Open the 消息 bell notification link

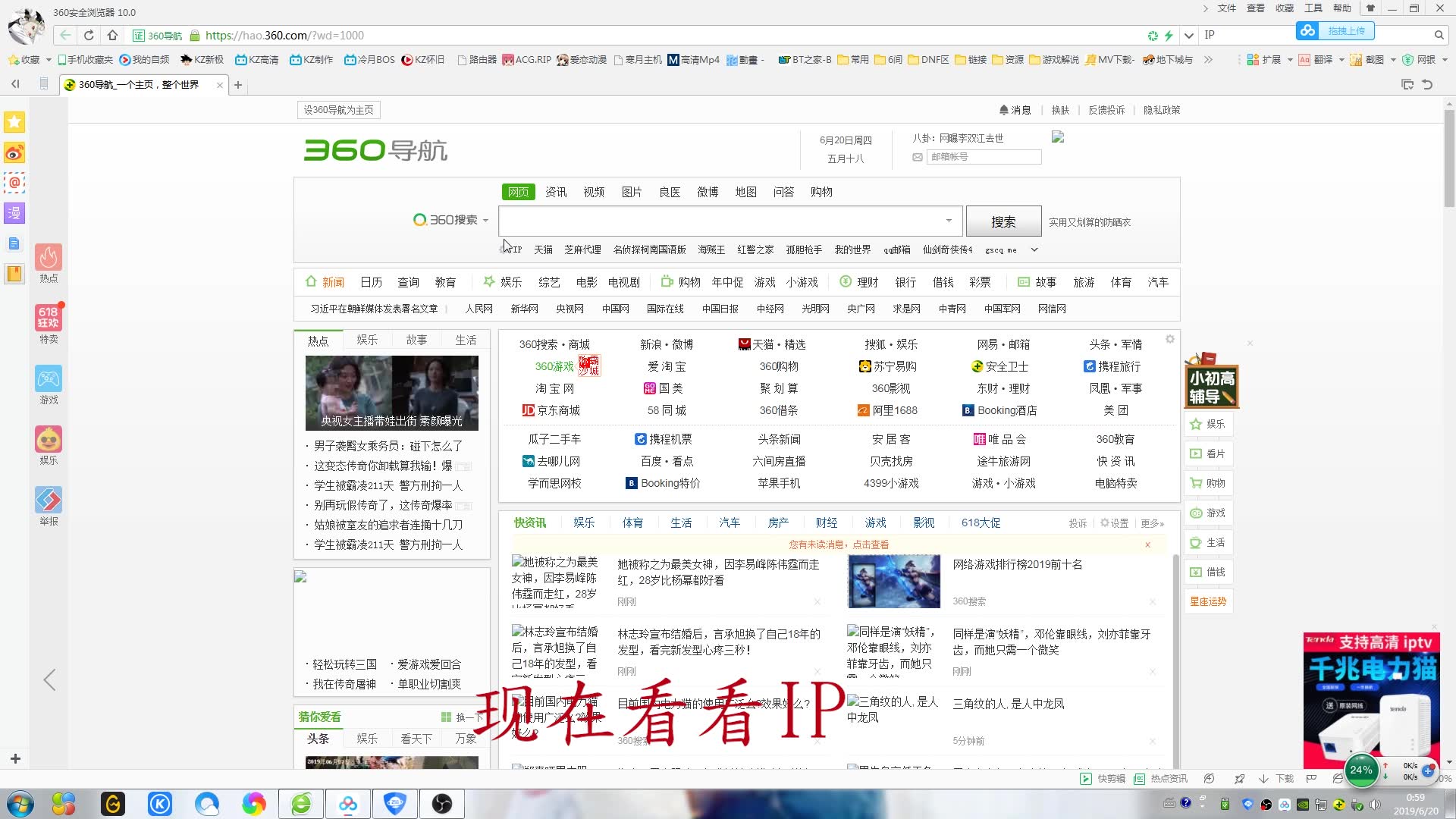(1015, 110)
